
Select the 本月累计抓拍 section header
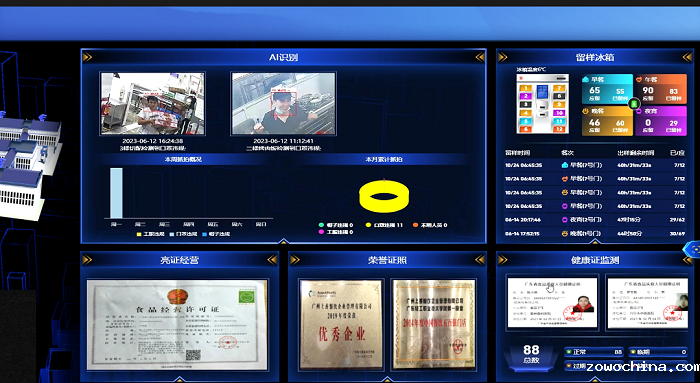tap(384, 159)
